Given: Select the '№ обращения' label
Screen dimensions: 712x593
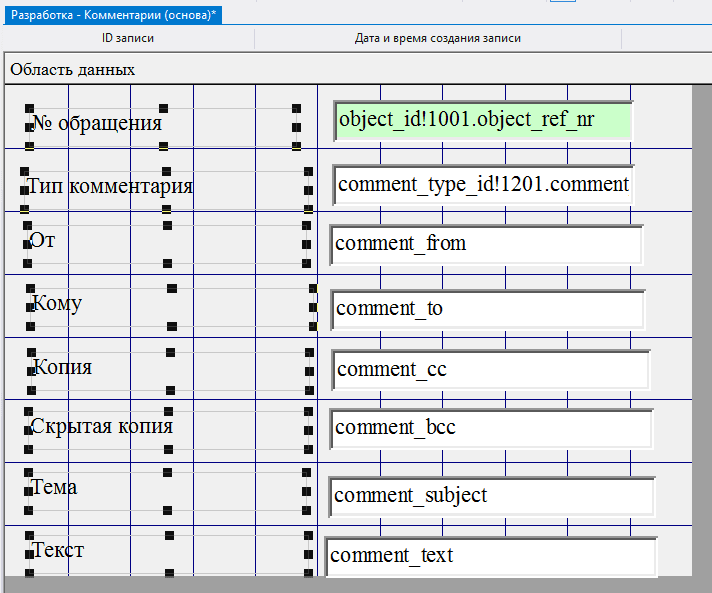Looking at the screenshot, I should [97, 124].
